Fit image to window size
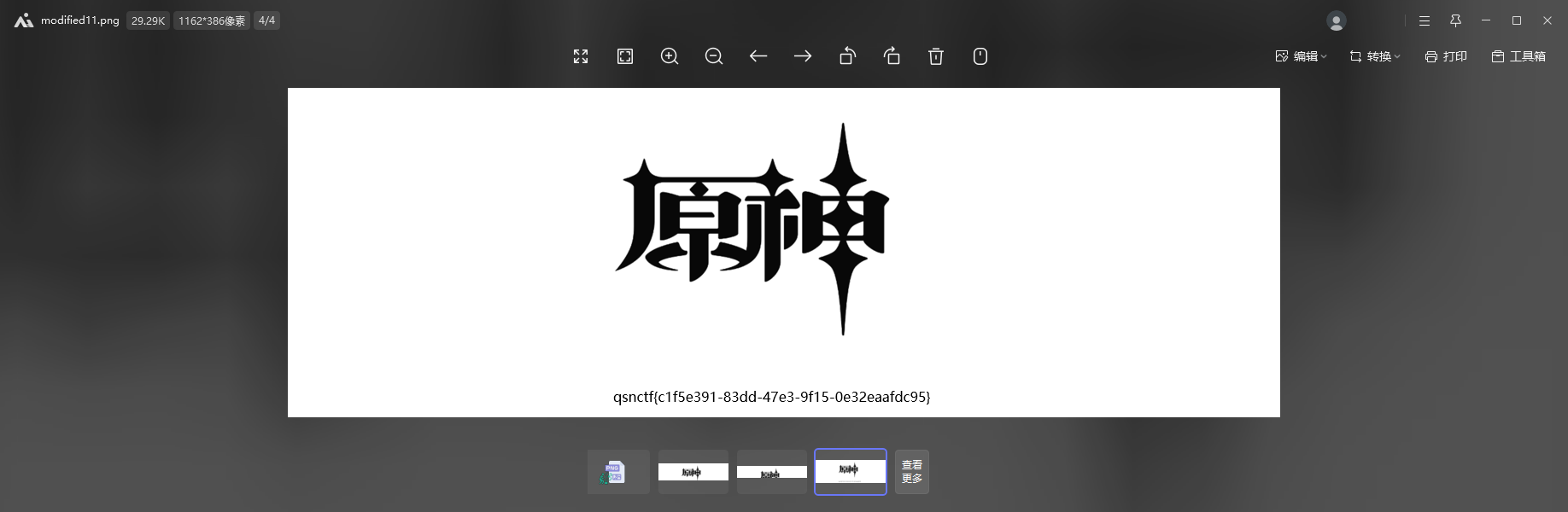 (x=625, y=56)
